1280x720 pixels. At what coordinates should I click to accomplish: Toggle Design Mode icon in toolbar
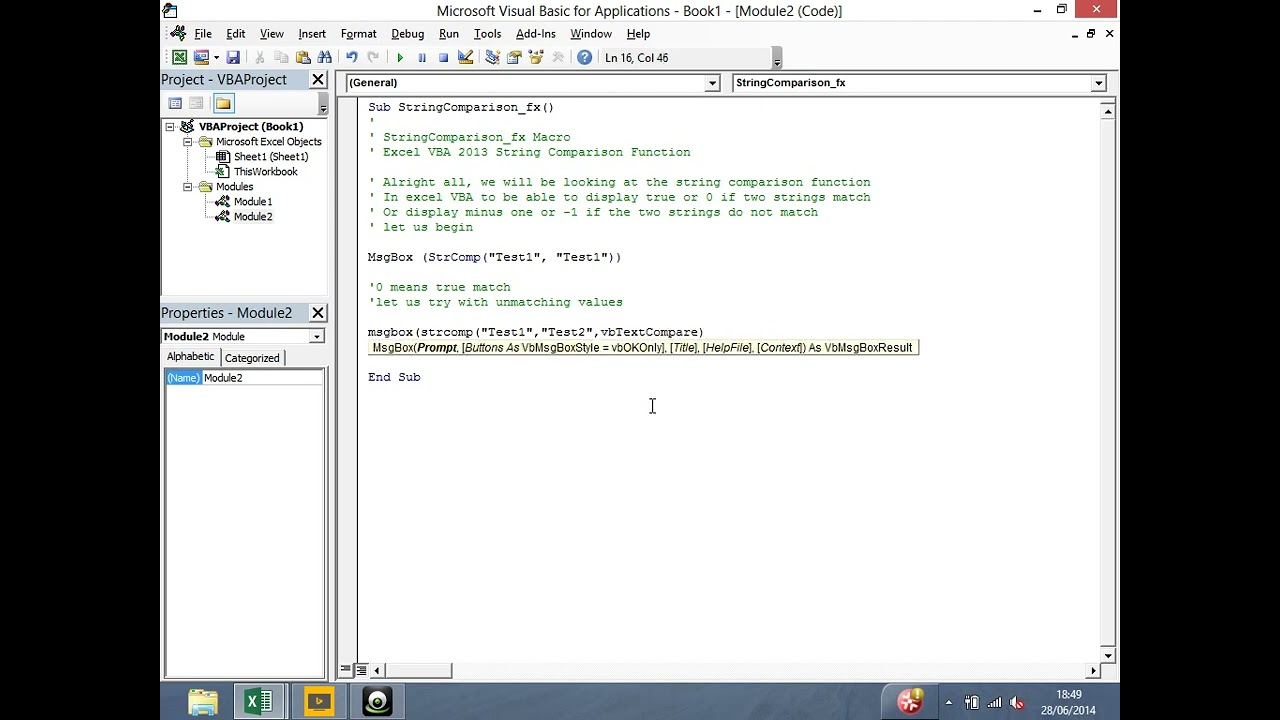(465, 58)
